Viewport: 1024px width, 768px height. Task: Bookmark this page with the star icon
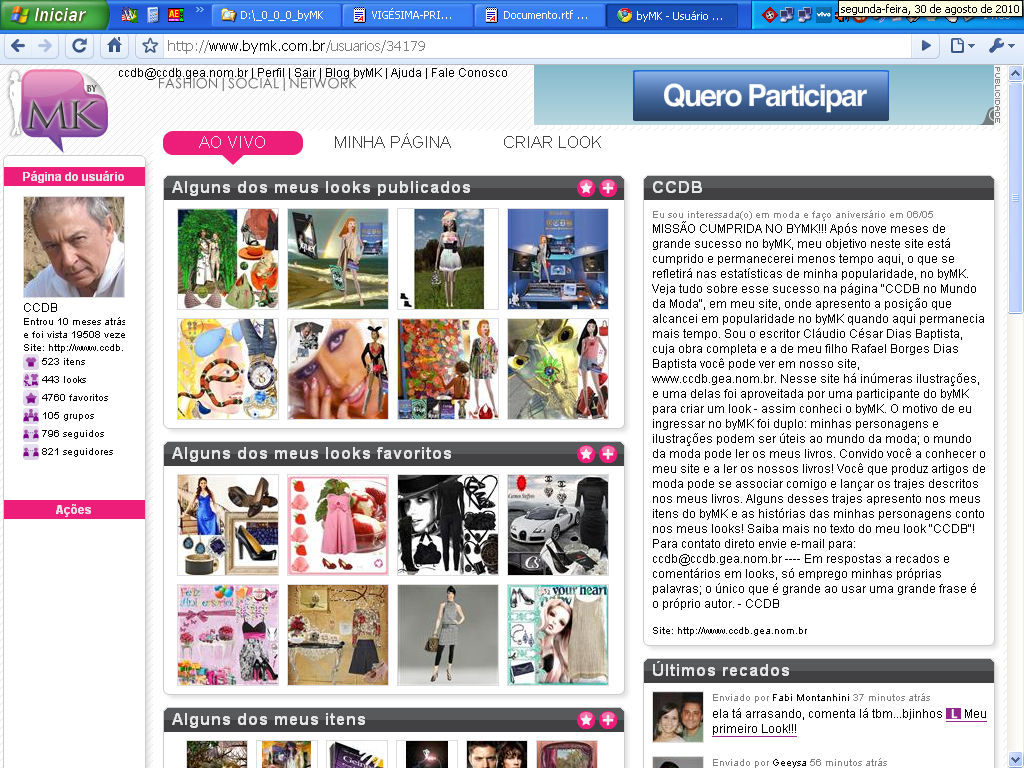(x=150, y=46)
